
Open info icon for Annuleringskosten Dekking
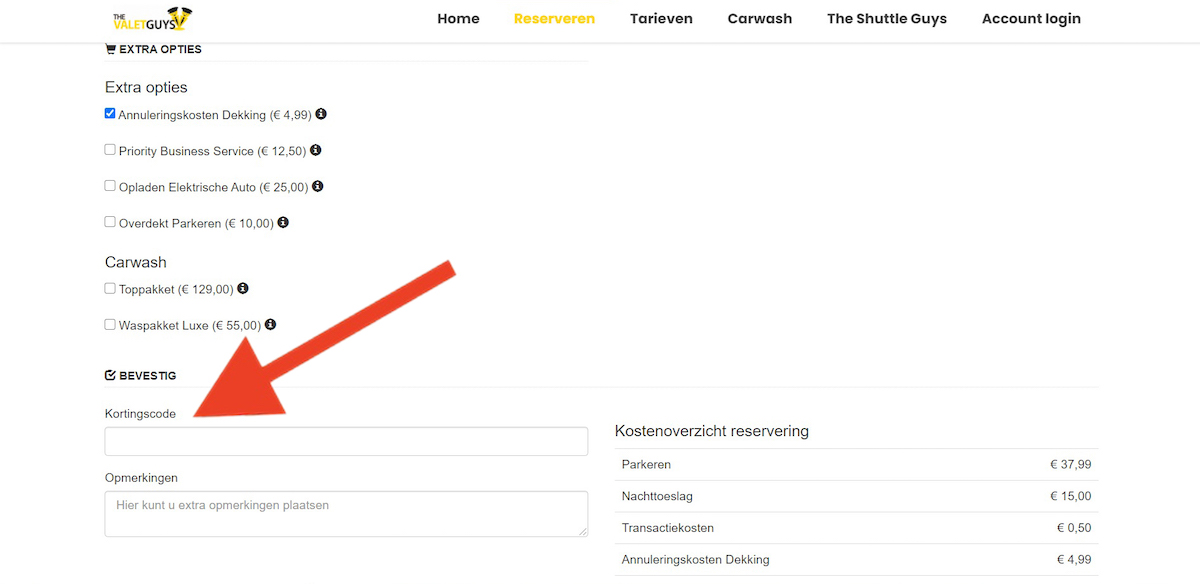point(321,114)
